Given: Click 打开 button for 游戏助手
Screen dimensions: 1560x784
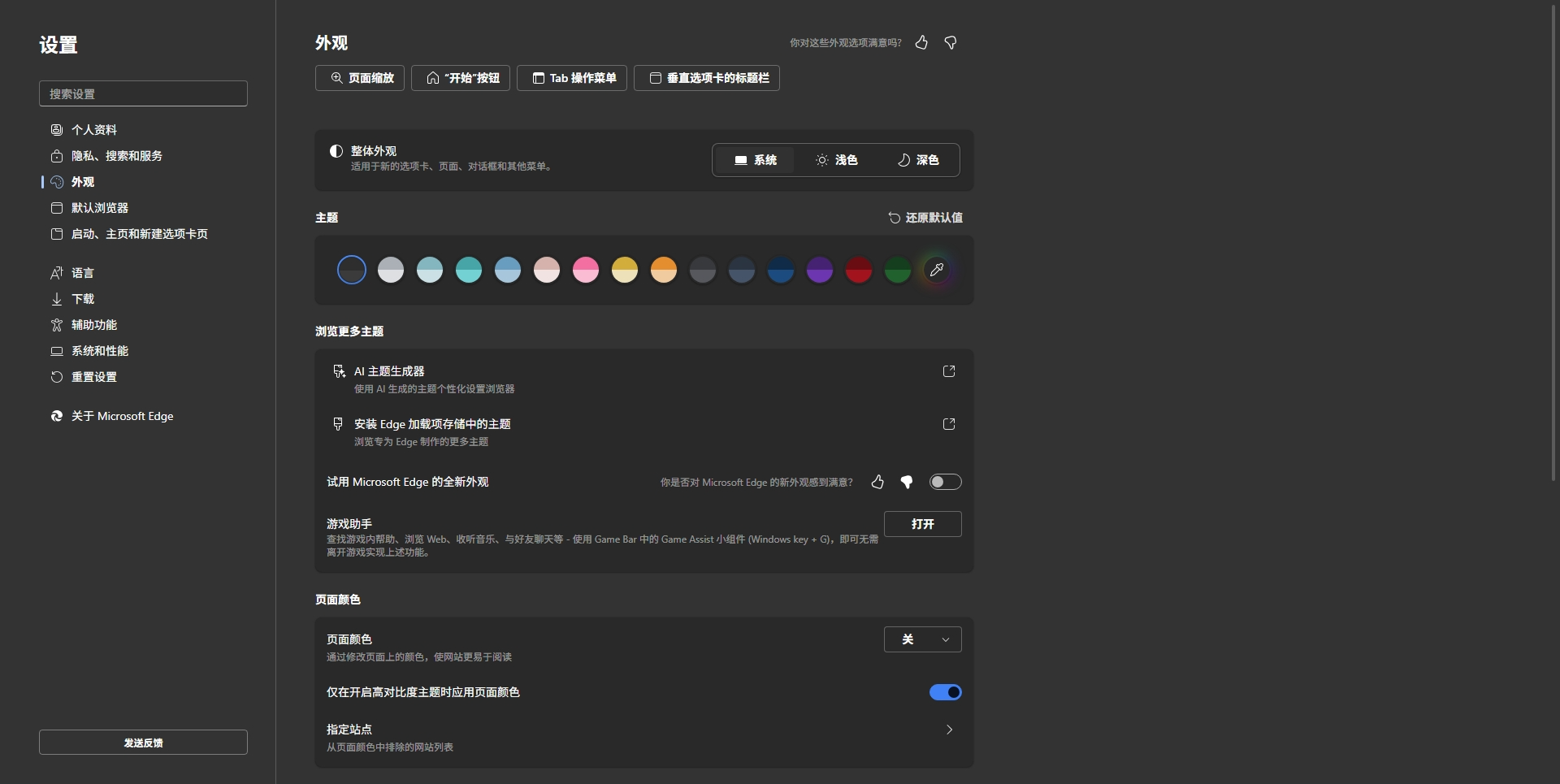Looking at the screenshot, I should coord(922,524).
